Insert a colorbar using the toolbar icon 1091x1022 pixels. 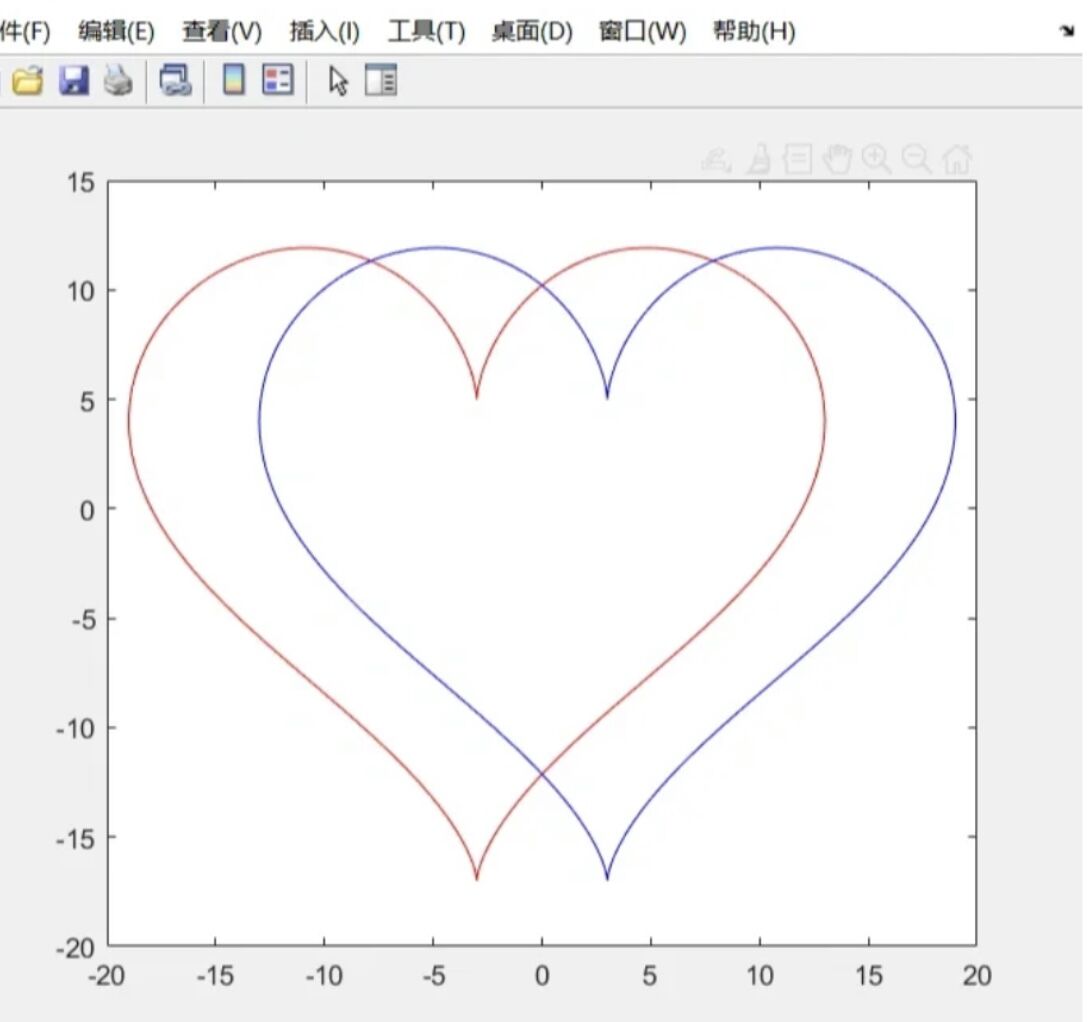click(233, 80)
